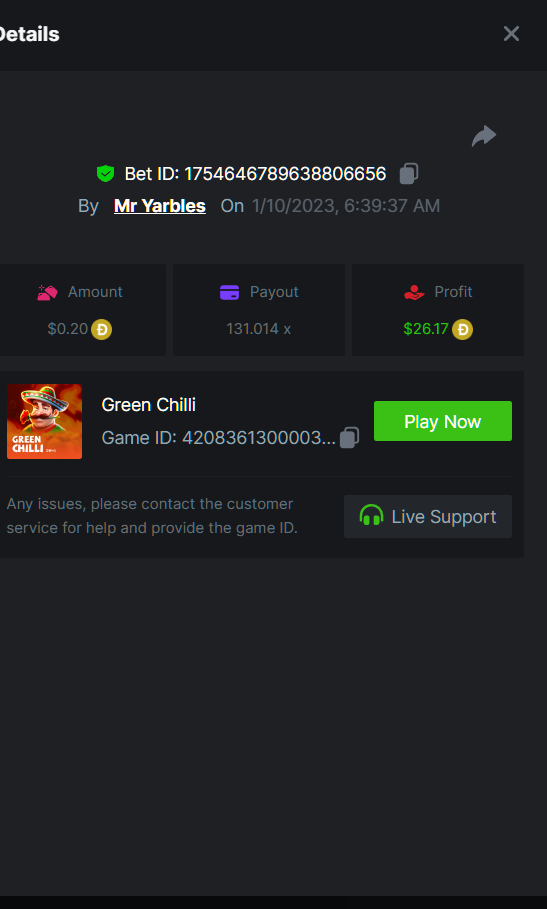Click the $26.17 profit amount
Screen dimensions: 547x909
pyautogui.click(x=426, y=329)
